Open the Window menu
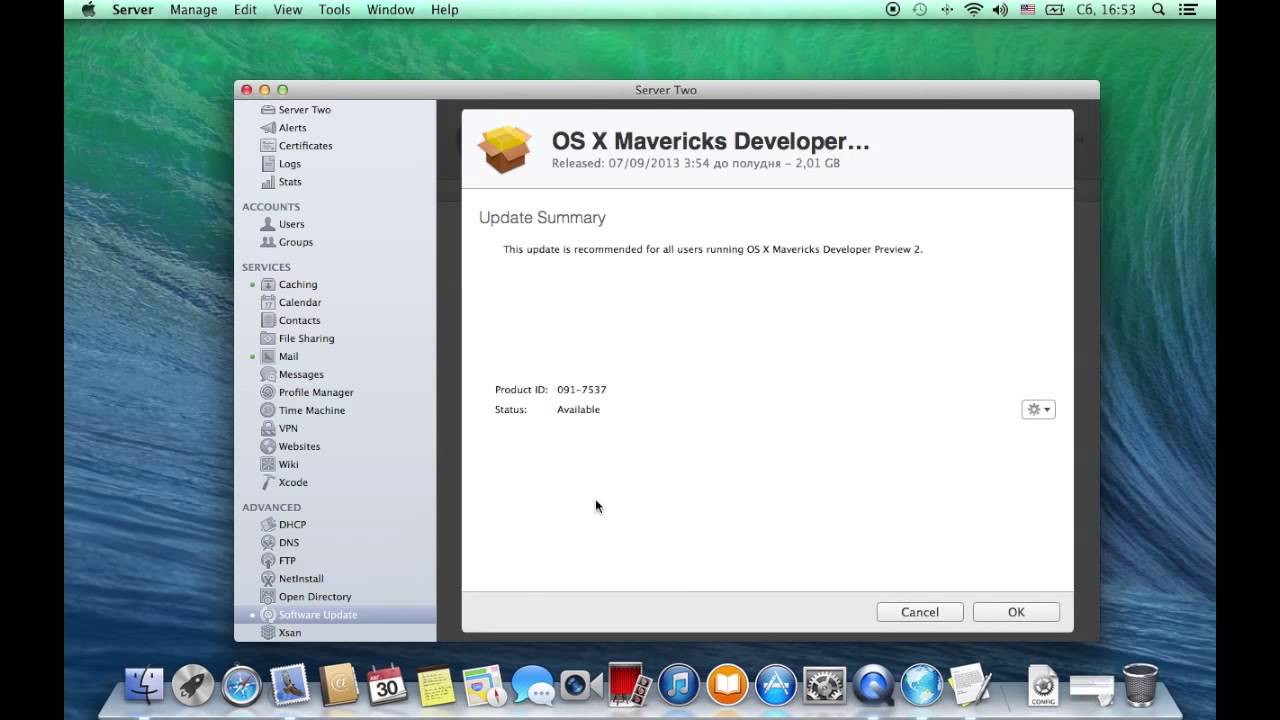1280x720 pixels. click(x=391, y=9)
